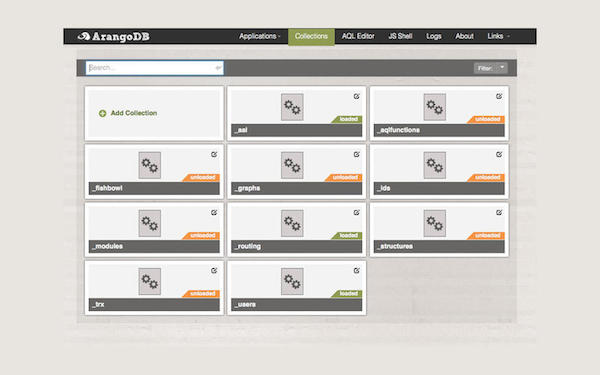Click the green plus Add Collection icon
Viewport: 600px width, 375px height.
(x=103, y=113)
